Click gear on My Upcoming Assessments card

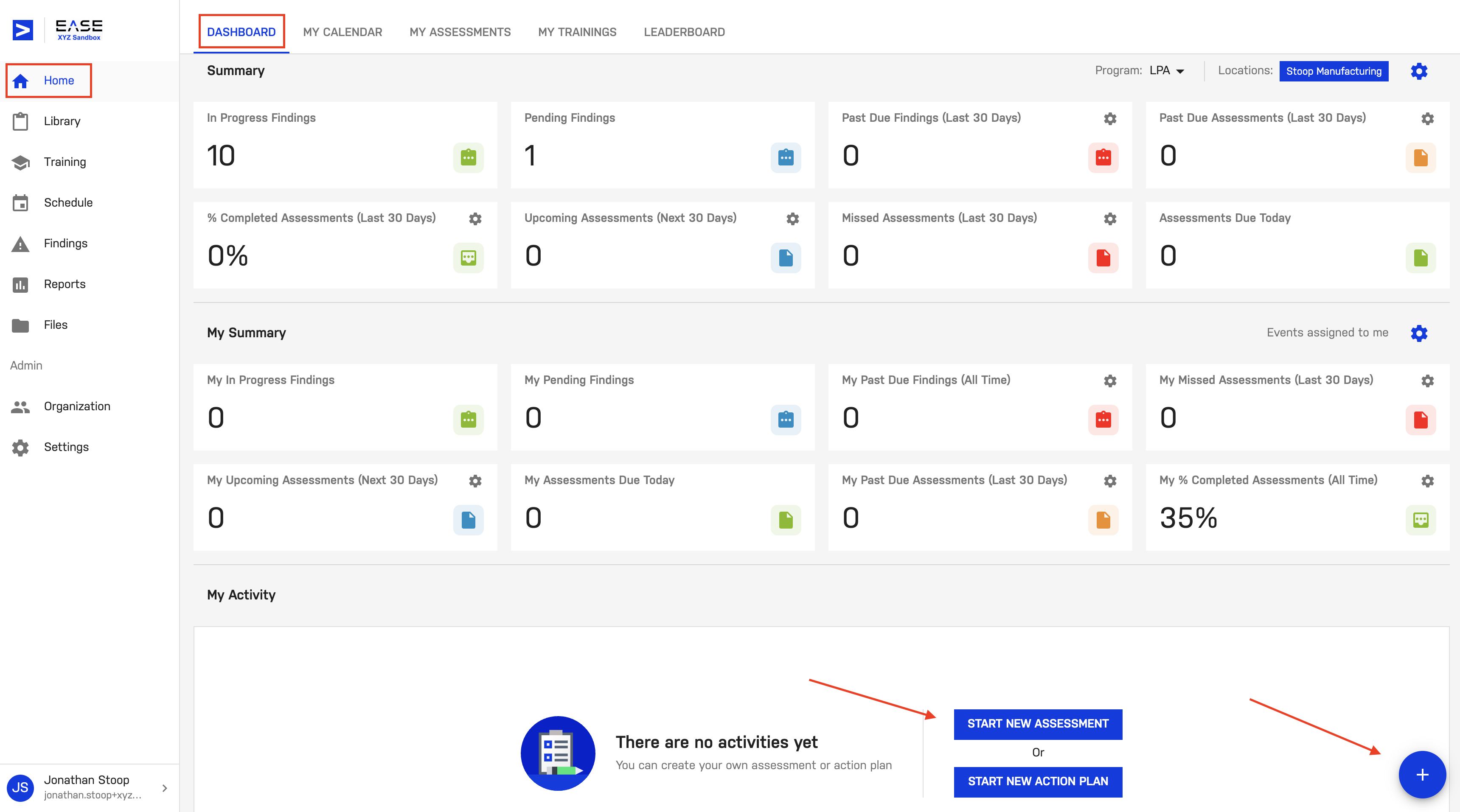pos(475,481)
